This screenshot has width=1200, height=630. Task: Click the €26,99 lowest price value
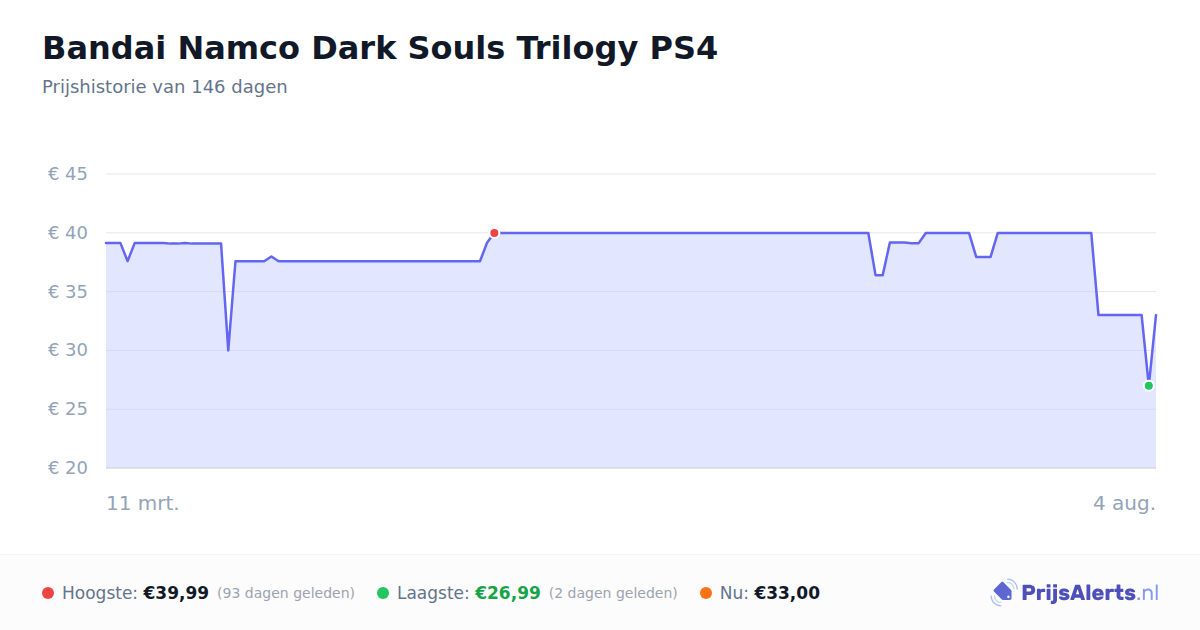508,593
